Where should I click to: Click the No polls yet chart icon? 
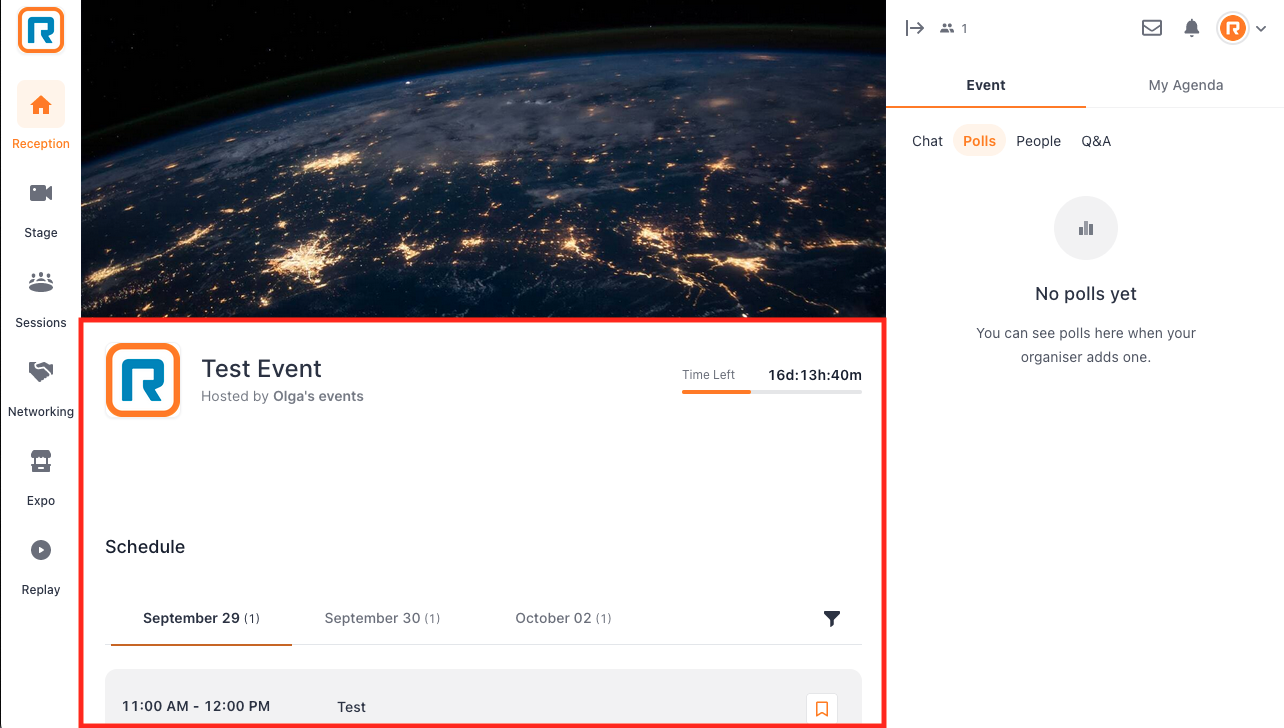point(1086,229)
